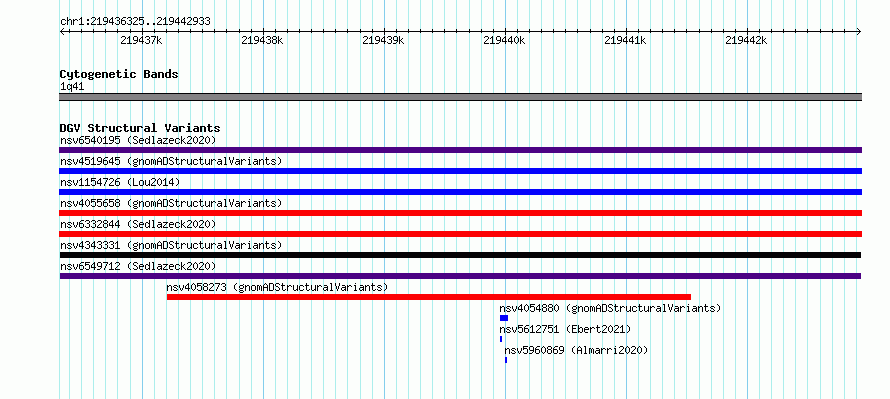The image size is (890, 399).
Task: Click the 219441k ruler position
Action: tap(625, 40)
